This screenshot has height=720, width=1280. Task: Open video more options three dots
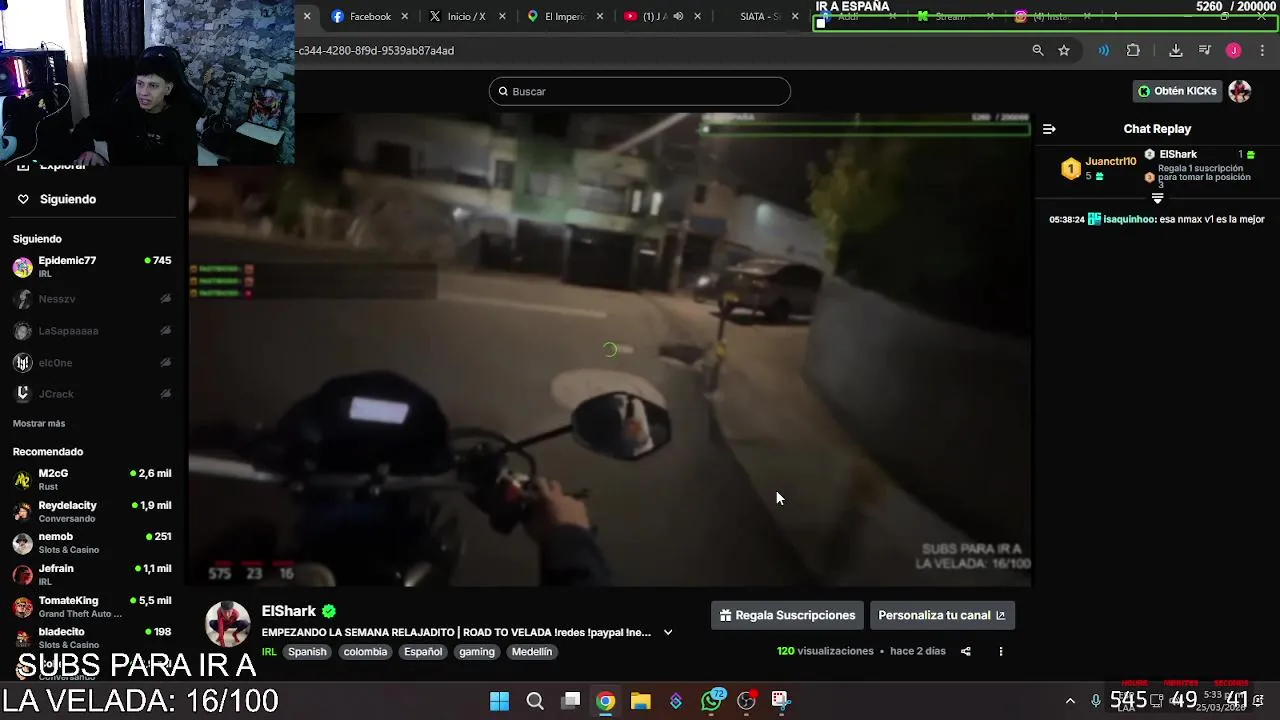(1000, 651)
